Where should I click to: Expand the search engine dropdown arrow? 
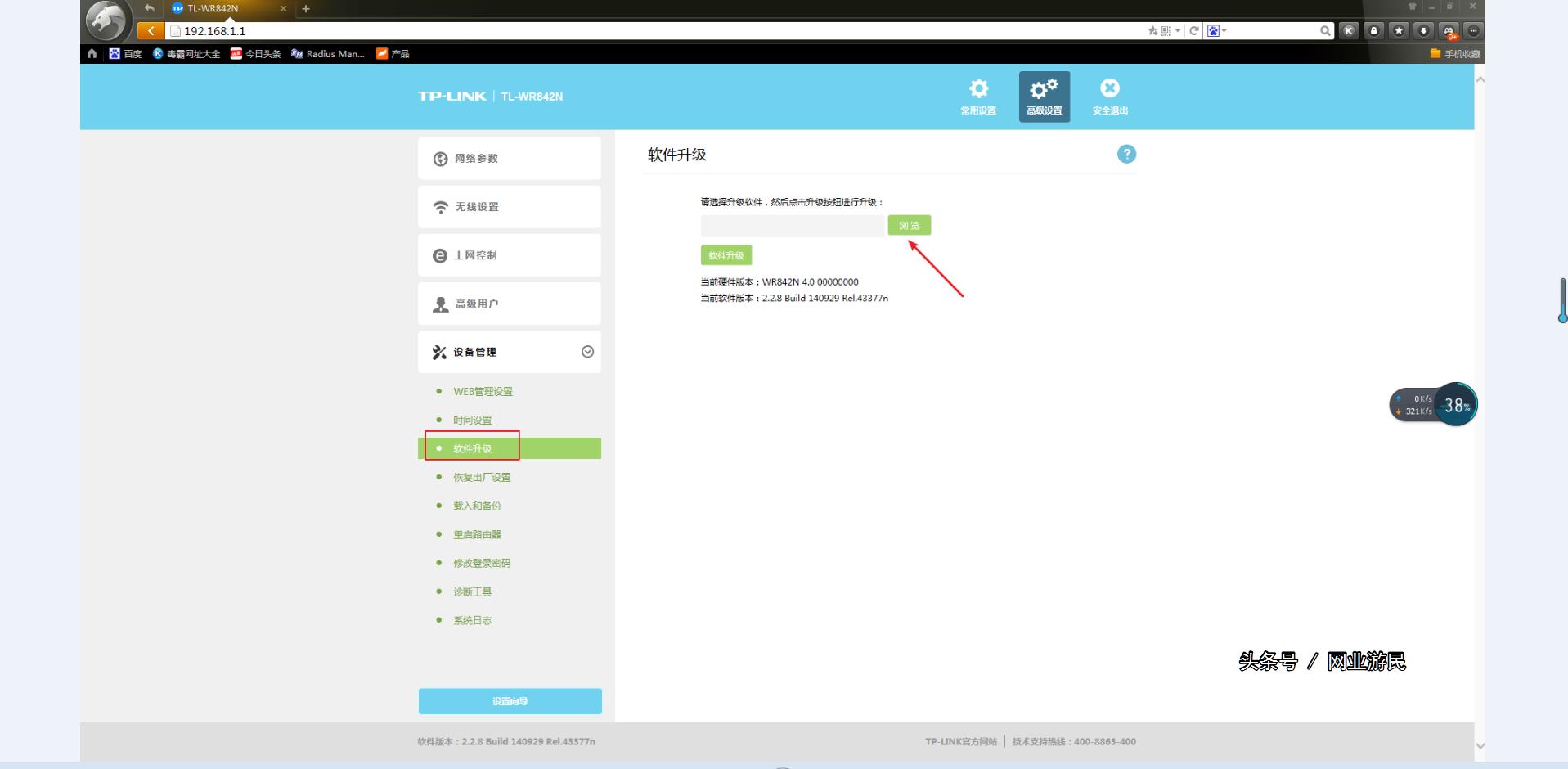pyautogui.click(x=1224, y=31)
